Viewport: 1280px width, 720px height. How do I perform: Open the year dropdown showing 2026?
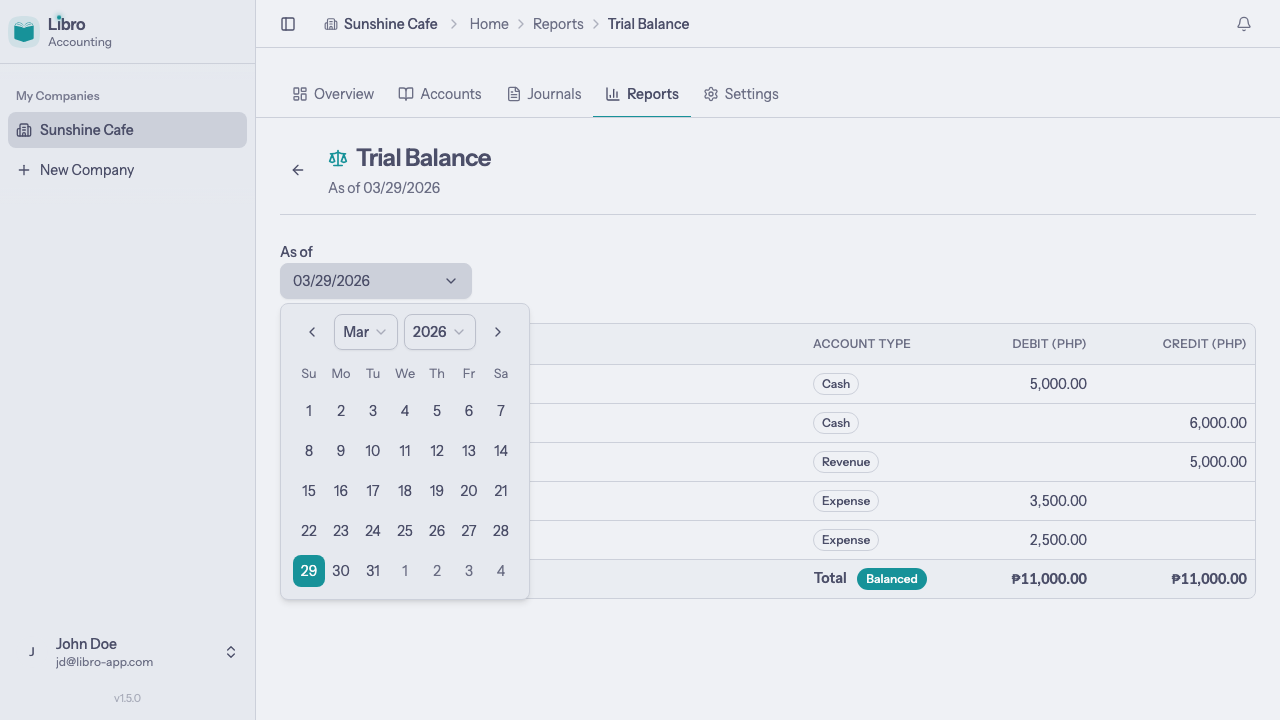(439, 332)
